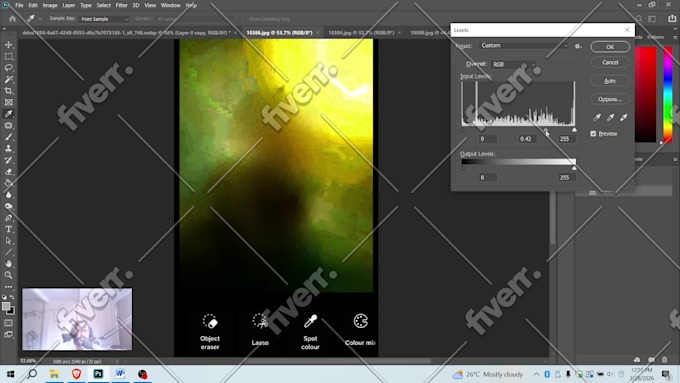The image size is (680, 383).
Task: Select the Magic Wand tool
Action: tap(8, 79)
